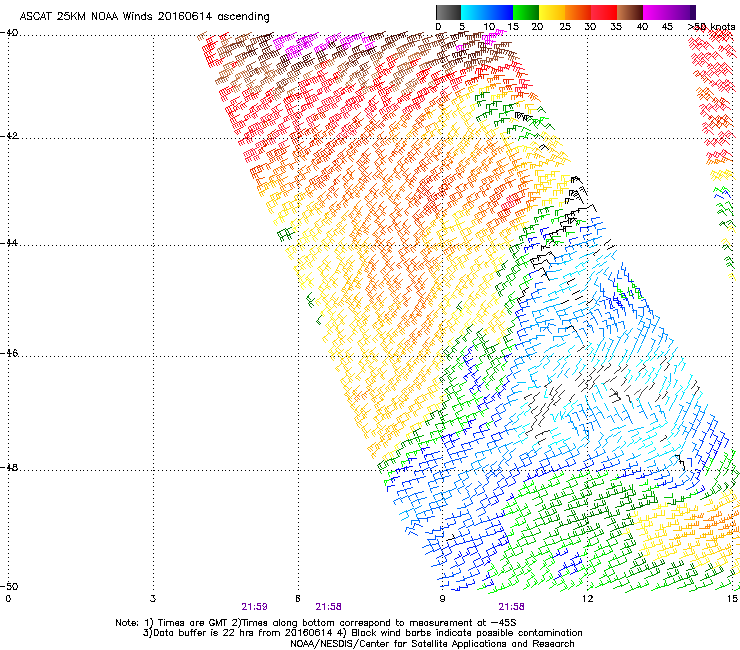Click the ">50 knots" legend label
The image size is (740, 650).
[x=711, y=27]
